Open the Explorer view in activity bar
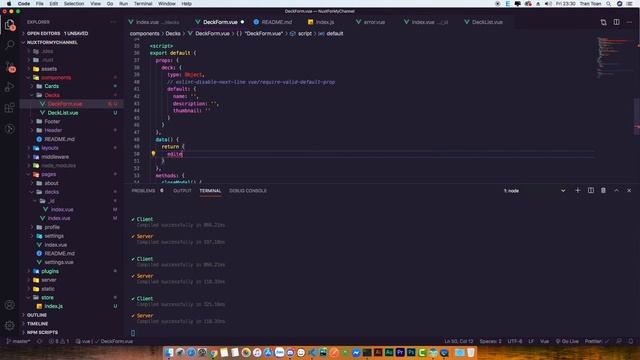 [9, 25]
